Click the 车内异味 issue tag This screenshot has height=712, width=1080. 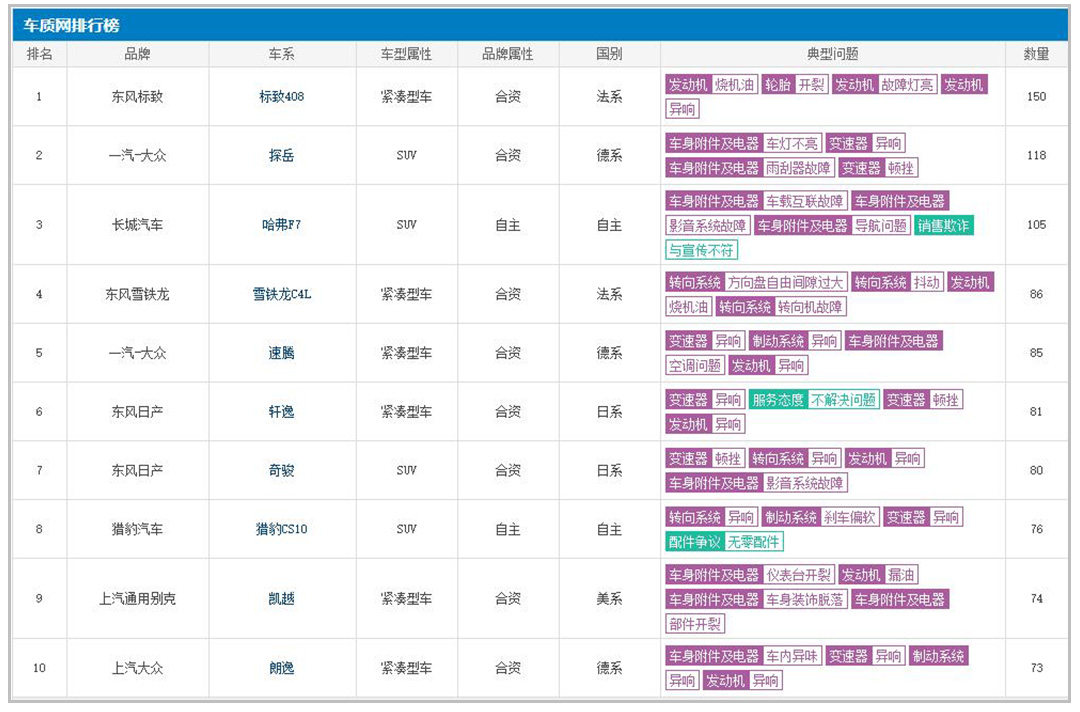[x=793, y=657]
